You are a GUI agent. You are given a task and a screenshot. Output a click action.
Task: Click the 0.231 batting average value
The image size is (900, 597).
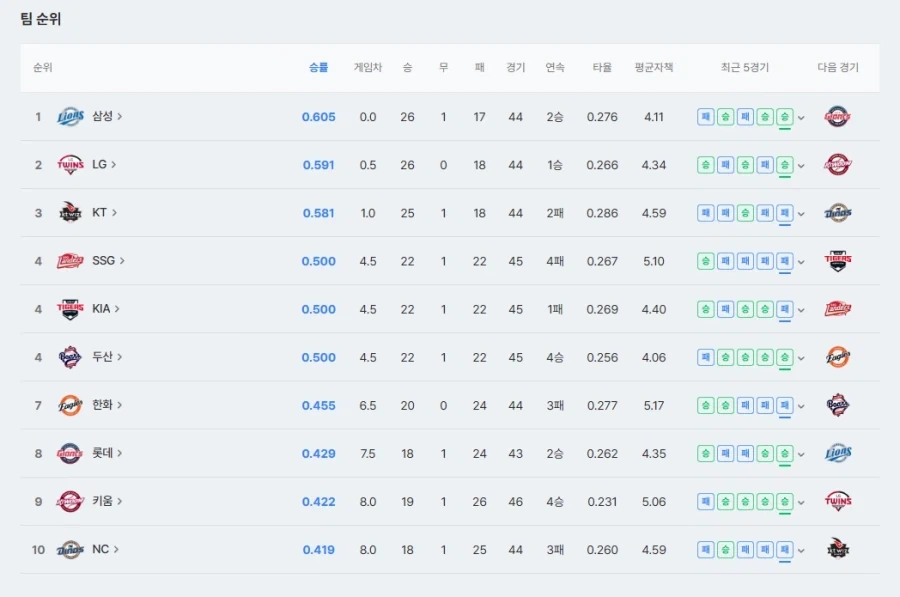pos(602,502)
